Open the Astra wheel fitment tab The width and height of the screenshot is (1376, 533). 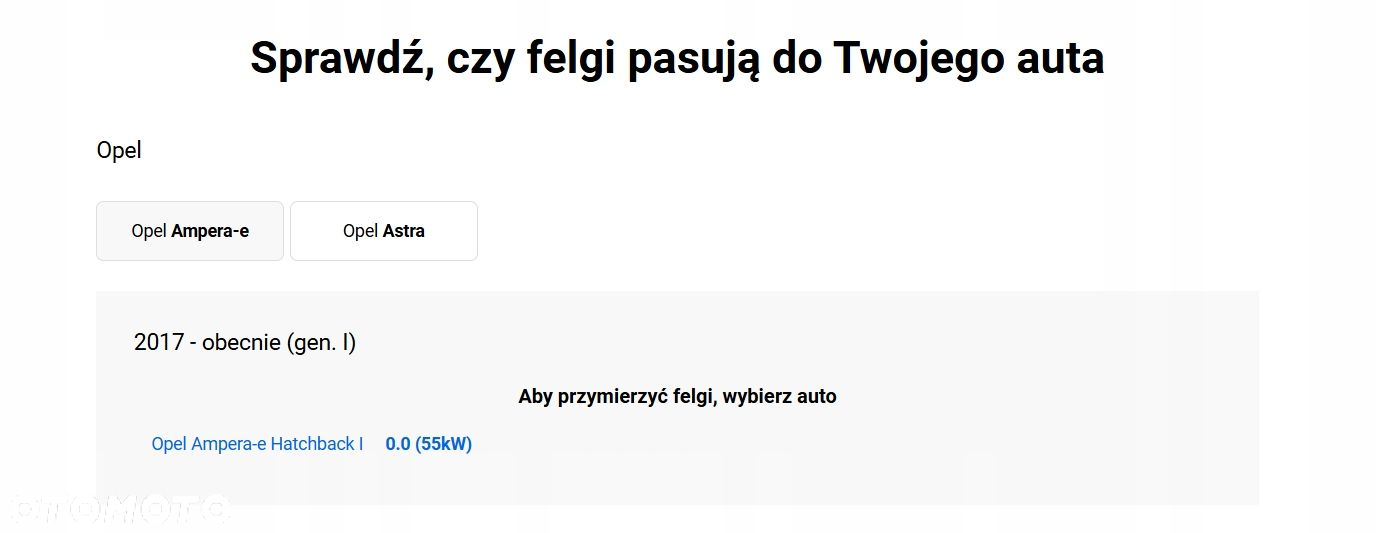pos(384,231)
